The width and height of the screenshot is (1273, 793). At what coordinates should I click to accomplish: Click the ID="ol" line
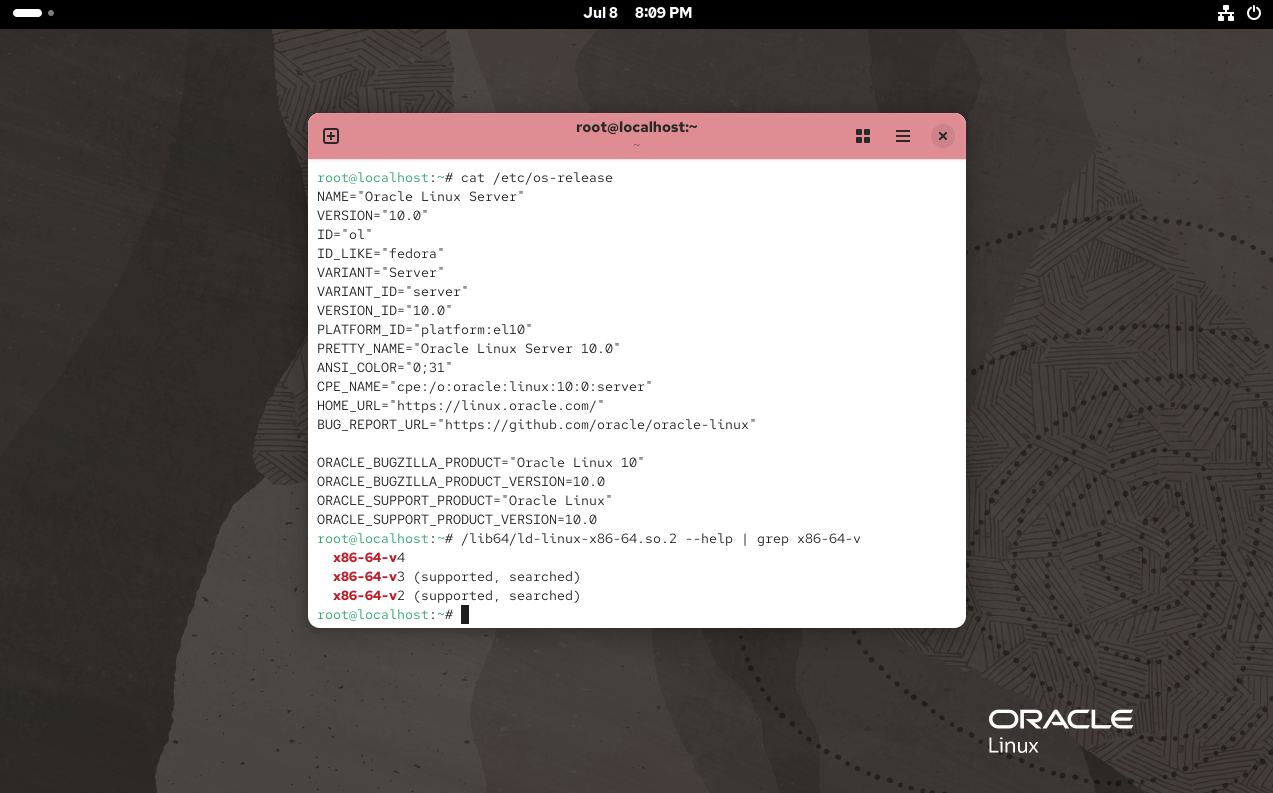(x=345, y=235)
